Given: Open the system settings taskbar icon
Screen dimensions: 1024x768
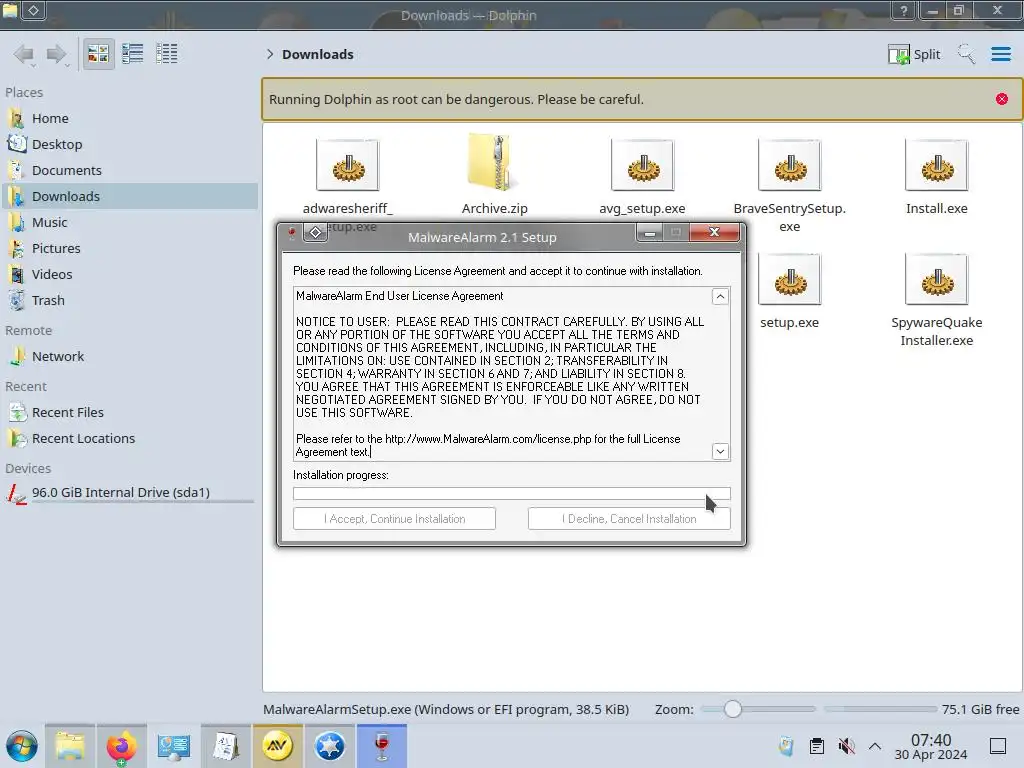Looking at the screenshot, I should (174, 746).
